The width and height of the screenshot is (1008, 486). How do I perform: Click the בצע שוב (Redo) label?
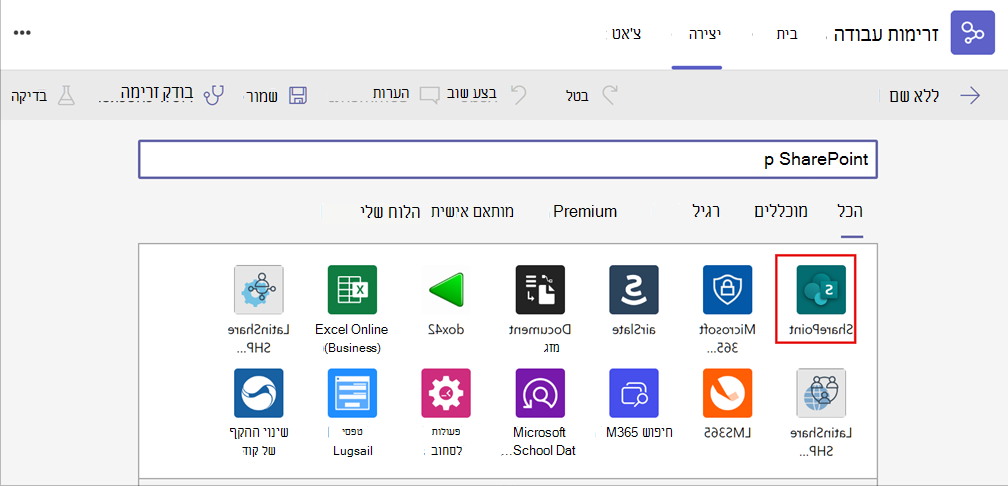[474, 94]
